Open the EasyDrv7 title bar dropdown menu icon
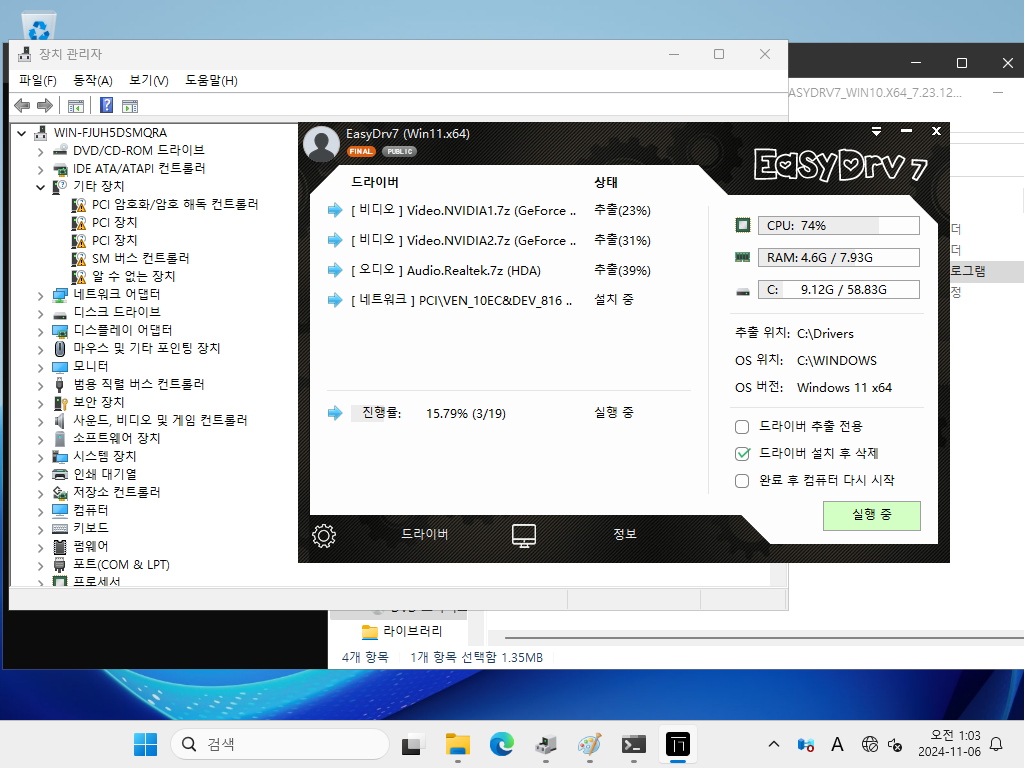The height and width of the screenshot is (770, 1025). (876, 131)
